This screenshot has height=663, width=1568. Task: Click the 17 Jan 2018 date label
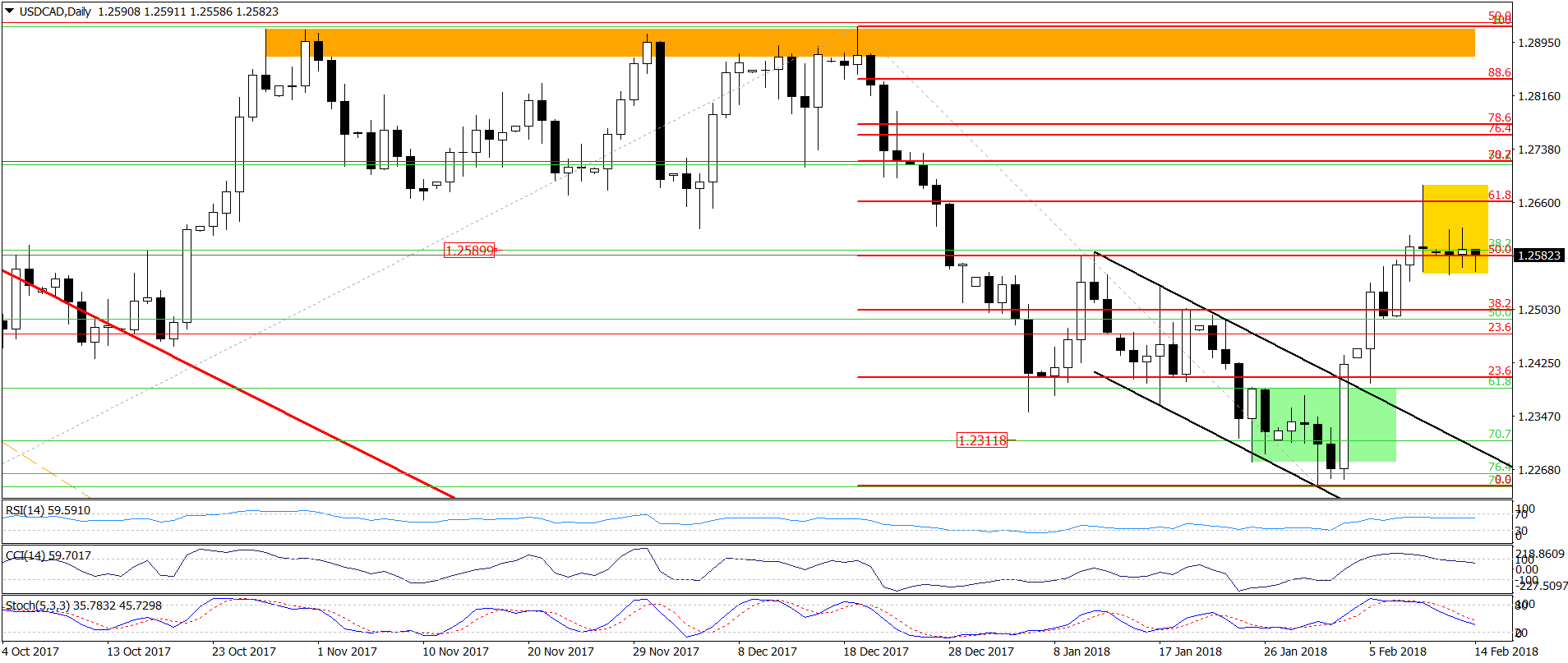[x=1190, y=651]
